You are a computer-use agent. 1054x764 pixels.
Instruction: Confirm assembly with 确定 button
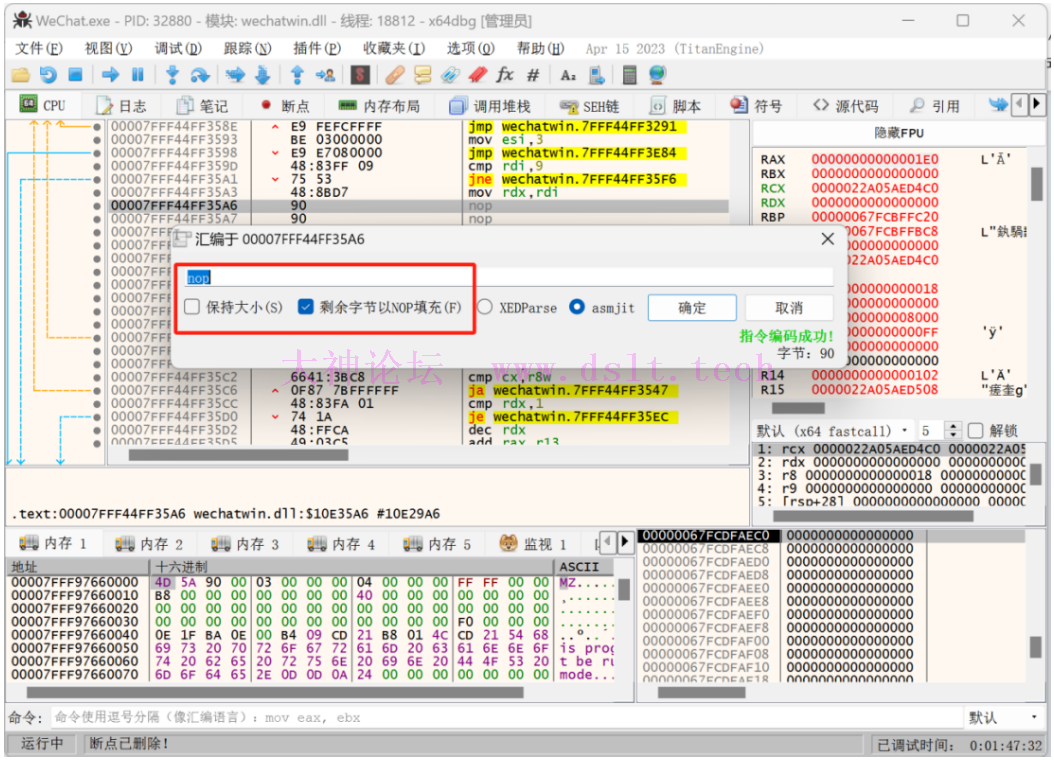click(x=692, y=307)
